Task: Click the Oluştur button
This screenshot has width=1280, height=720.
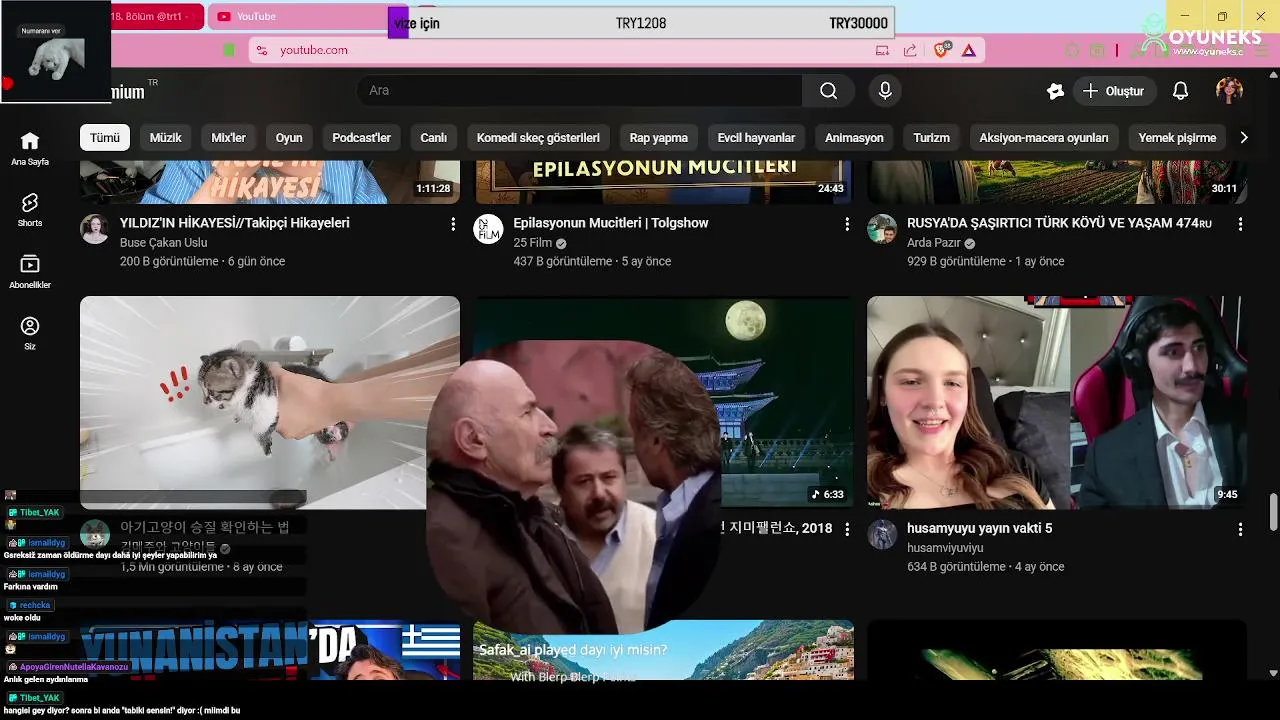Action: pyautogui.click(x=1114, y=91)
